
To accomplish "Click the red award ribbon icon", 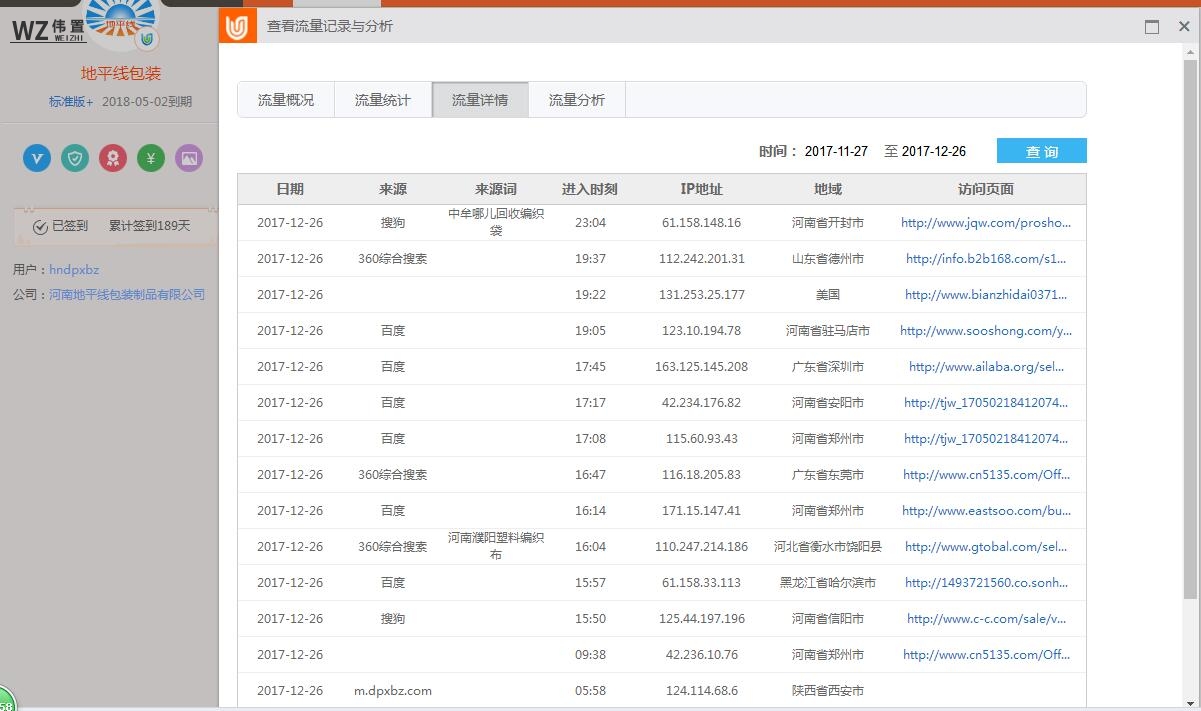I will coord(113,158).
